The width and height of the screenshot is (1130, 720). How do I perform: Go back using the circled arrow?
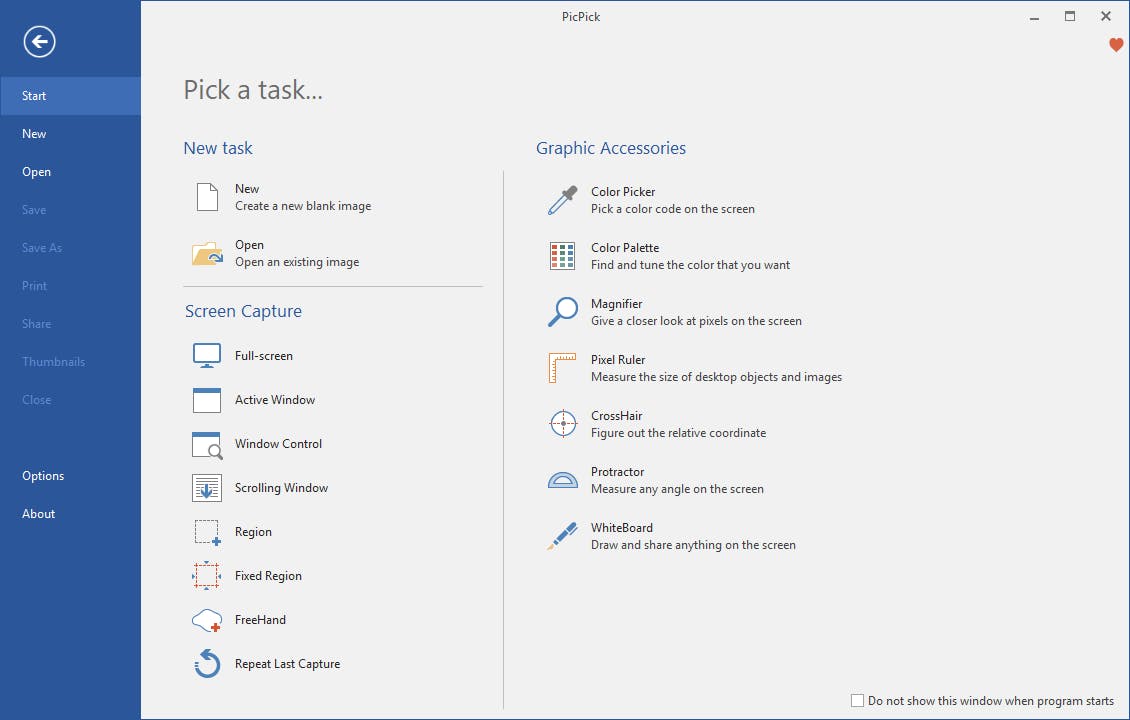tap(40, 41)
